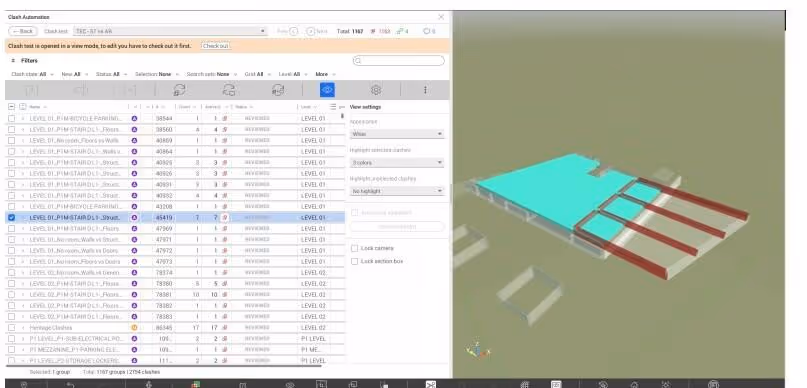Image resolution: width=807 pixels, height=388 pixels.
Task: Open the Status filter dropdown
Action: [x=111, y=74]
